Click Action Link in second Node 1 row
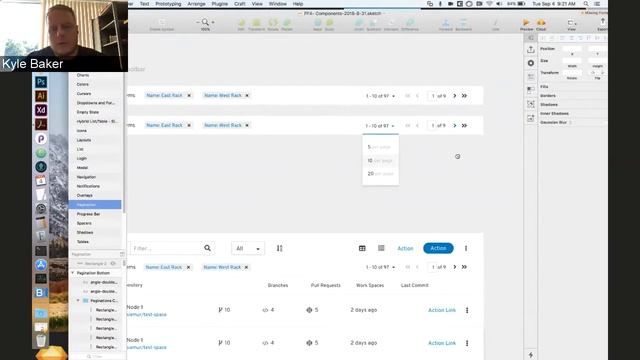640x360 pixels. pos(442,343)
